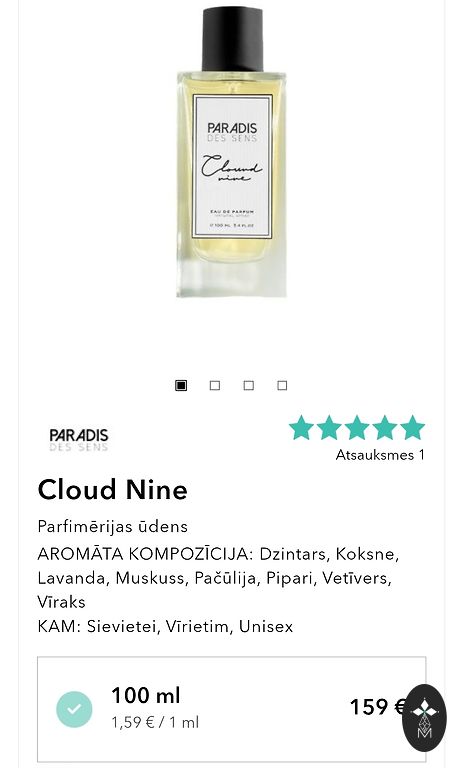
Task: Select the 100 ml volume option
Action: coord(231,709)
